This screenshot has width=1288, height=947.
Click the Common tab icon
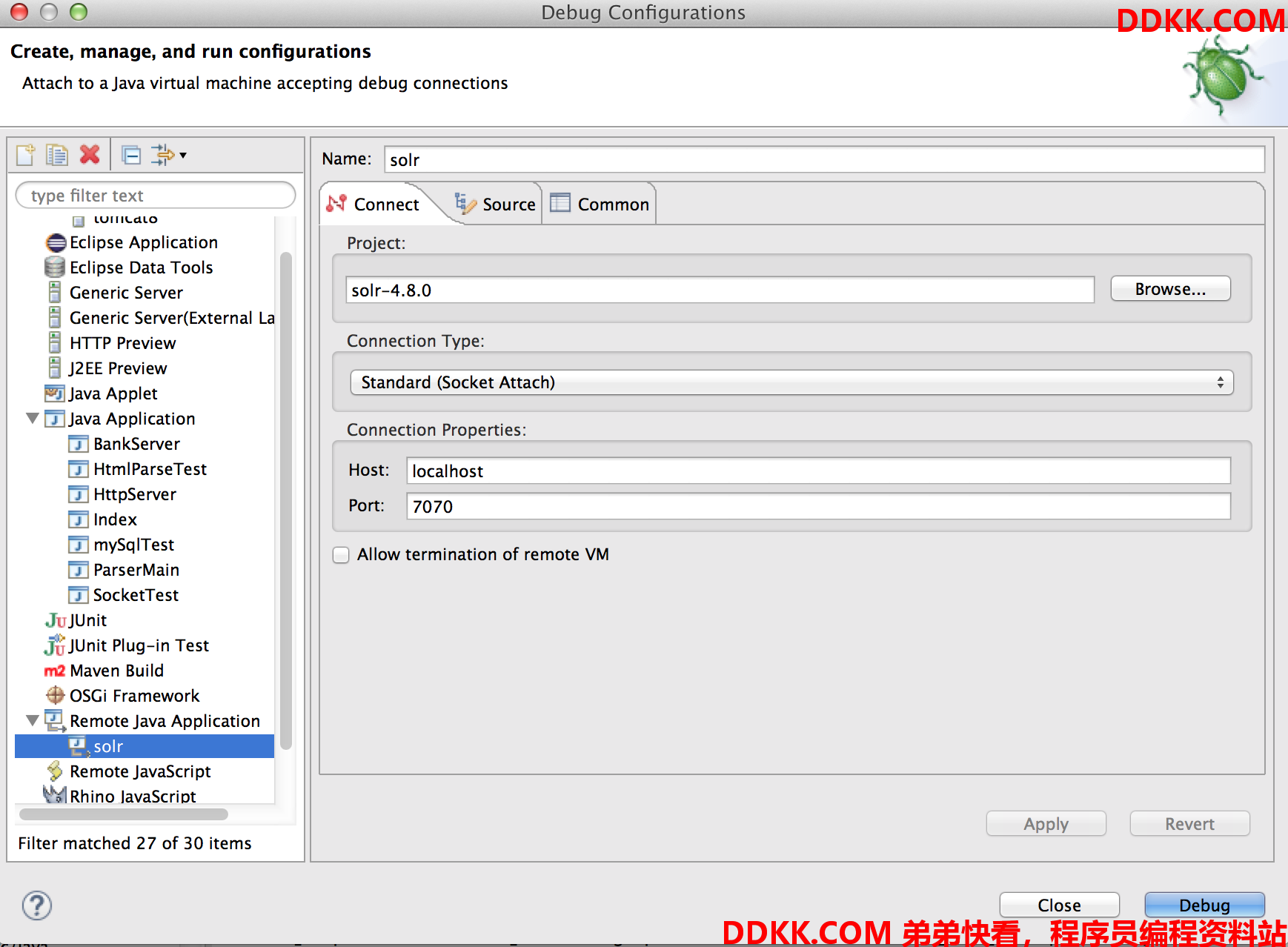560,203
